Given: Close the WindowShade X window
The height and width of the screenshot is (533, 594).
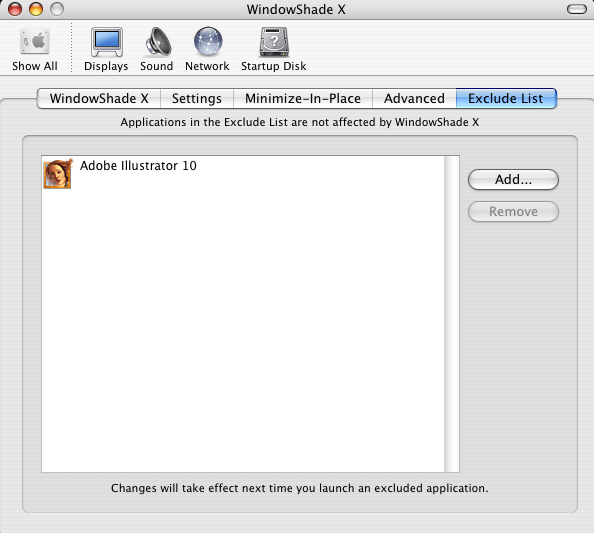Looking at the screenshot, I should point(15,9).
